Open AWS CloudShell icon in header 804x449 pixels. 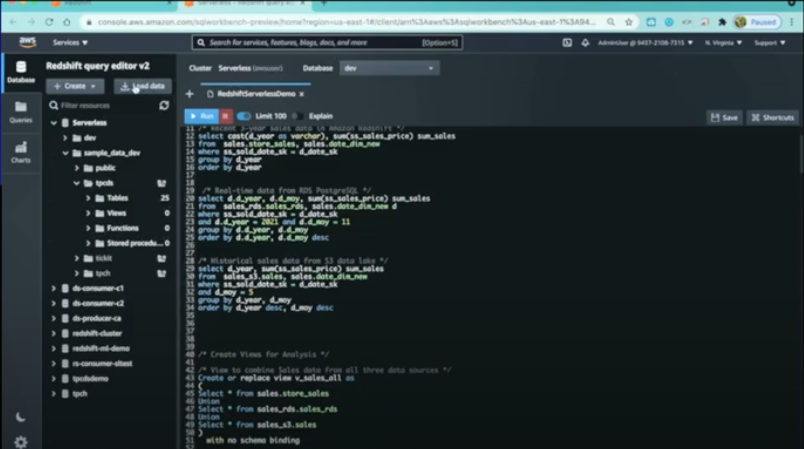[567, 43]
